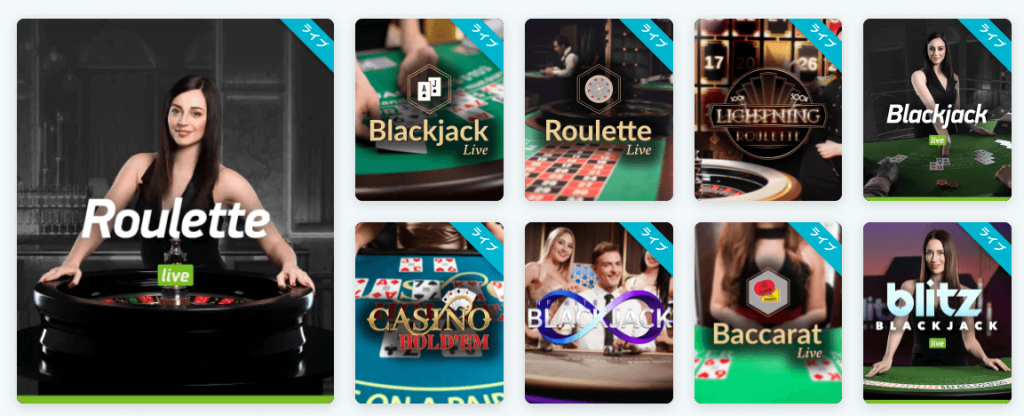
Task: Open the Baccarat Live game tile
Action: (x=768, y=313)
